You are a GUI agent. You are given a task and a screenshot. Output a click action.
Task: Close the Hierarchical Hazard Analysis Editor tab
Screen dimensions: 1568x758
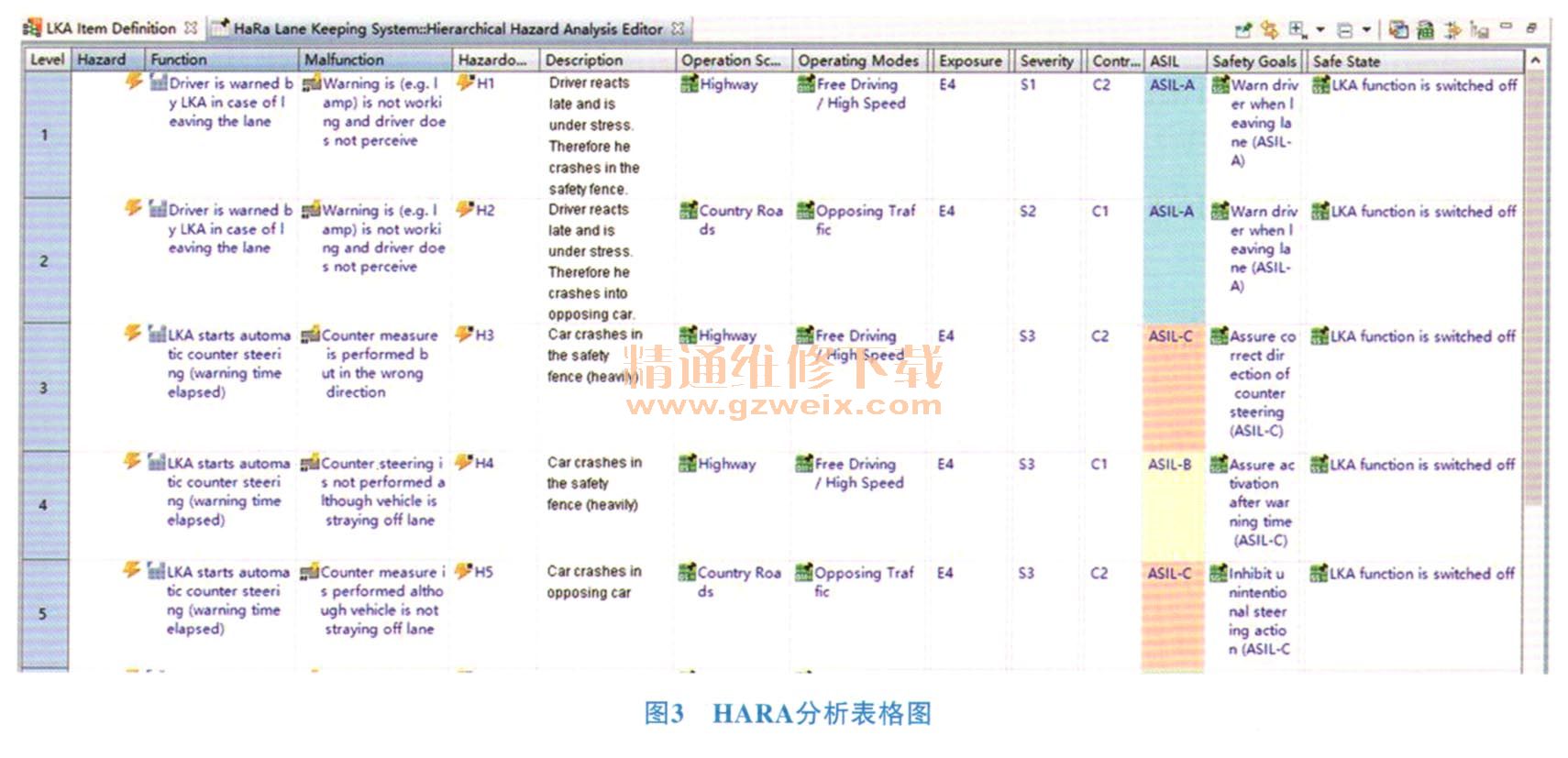[x=678, y=28]
